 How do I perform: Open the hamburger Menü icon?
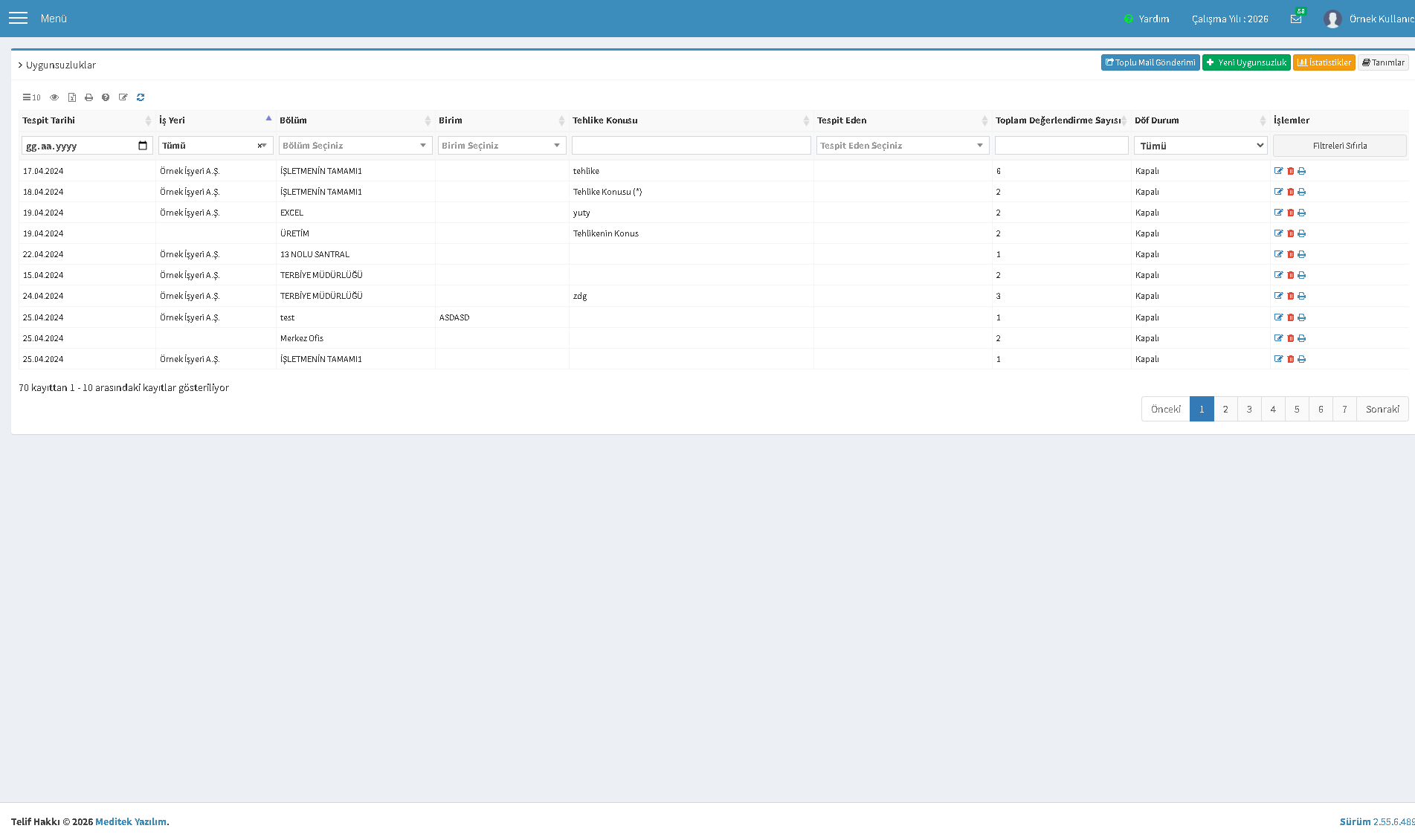pos(18,18)
